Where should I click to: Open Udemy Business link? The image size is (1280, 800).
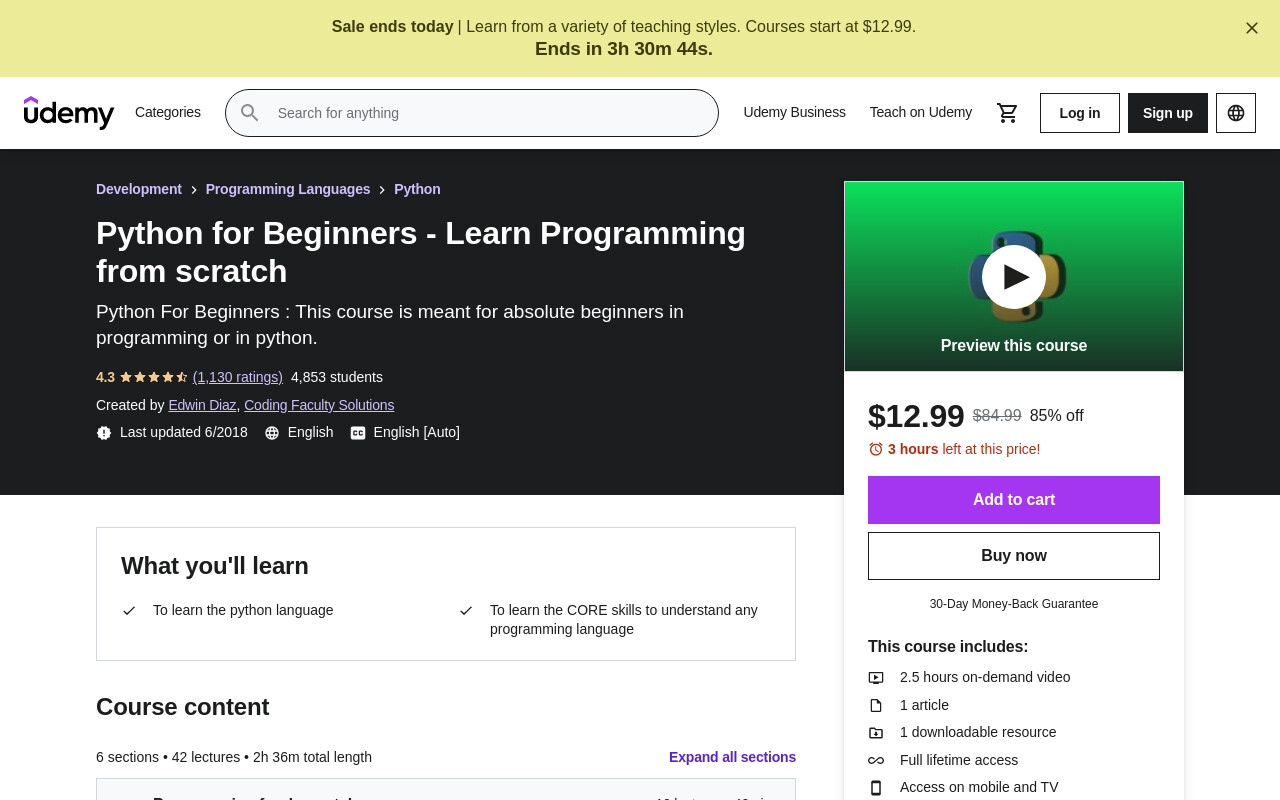(x=795, y=112)
